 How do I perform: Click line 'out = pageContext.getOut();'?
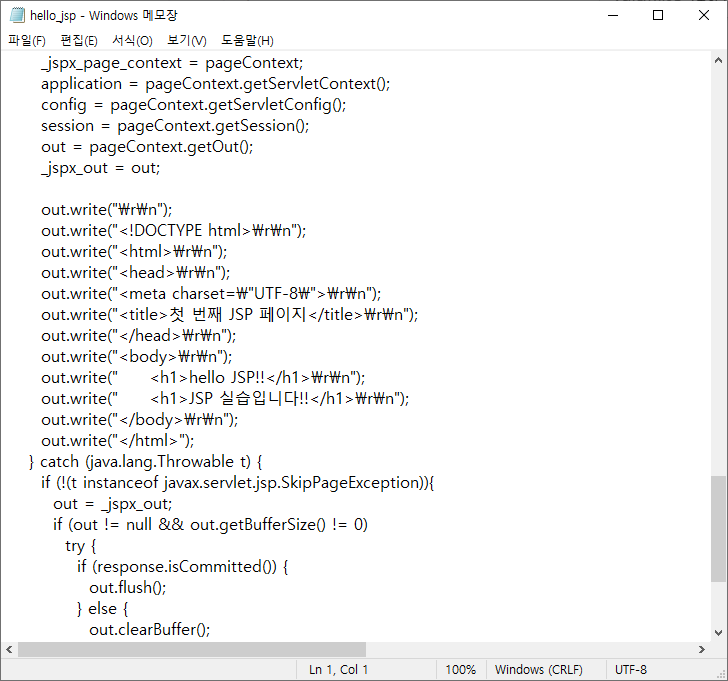tap(147, 147)
